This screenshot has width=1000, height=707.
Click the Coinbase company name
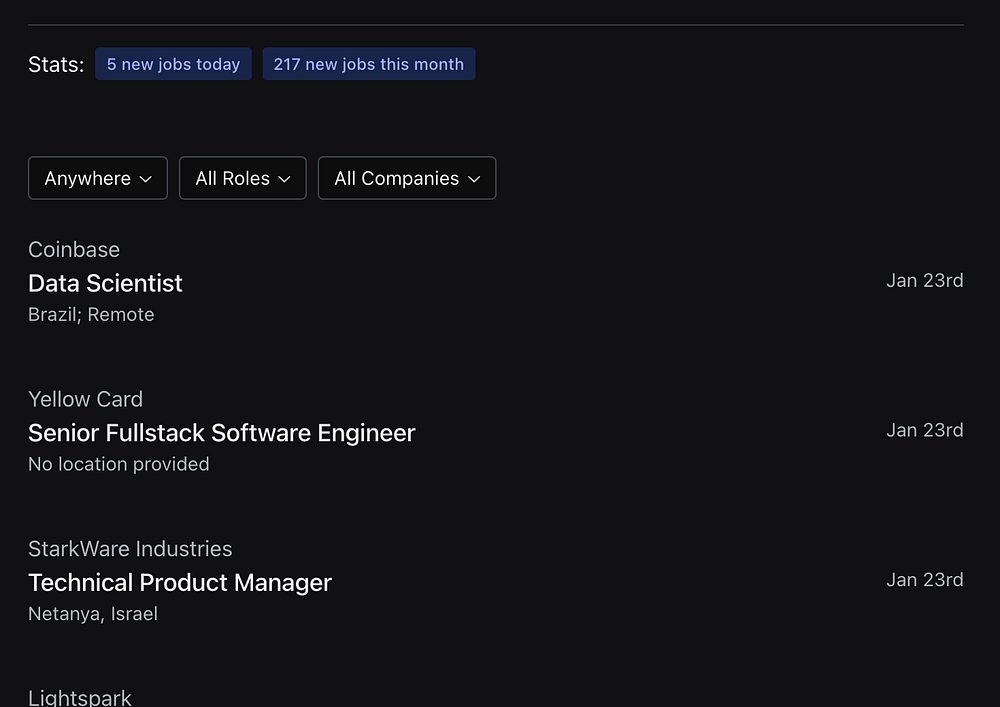pos(74,250)
